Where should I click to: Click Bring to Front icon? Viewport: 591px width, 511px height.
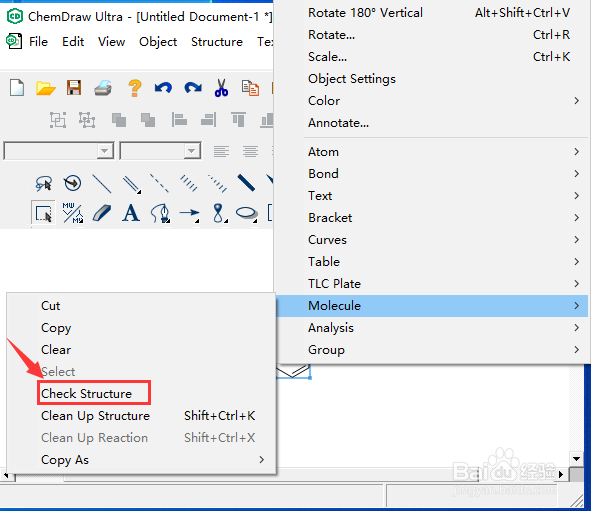[x=119, y=120]
